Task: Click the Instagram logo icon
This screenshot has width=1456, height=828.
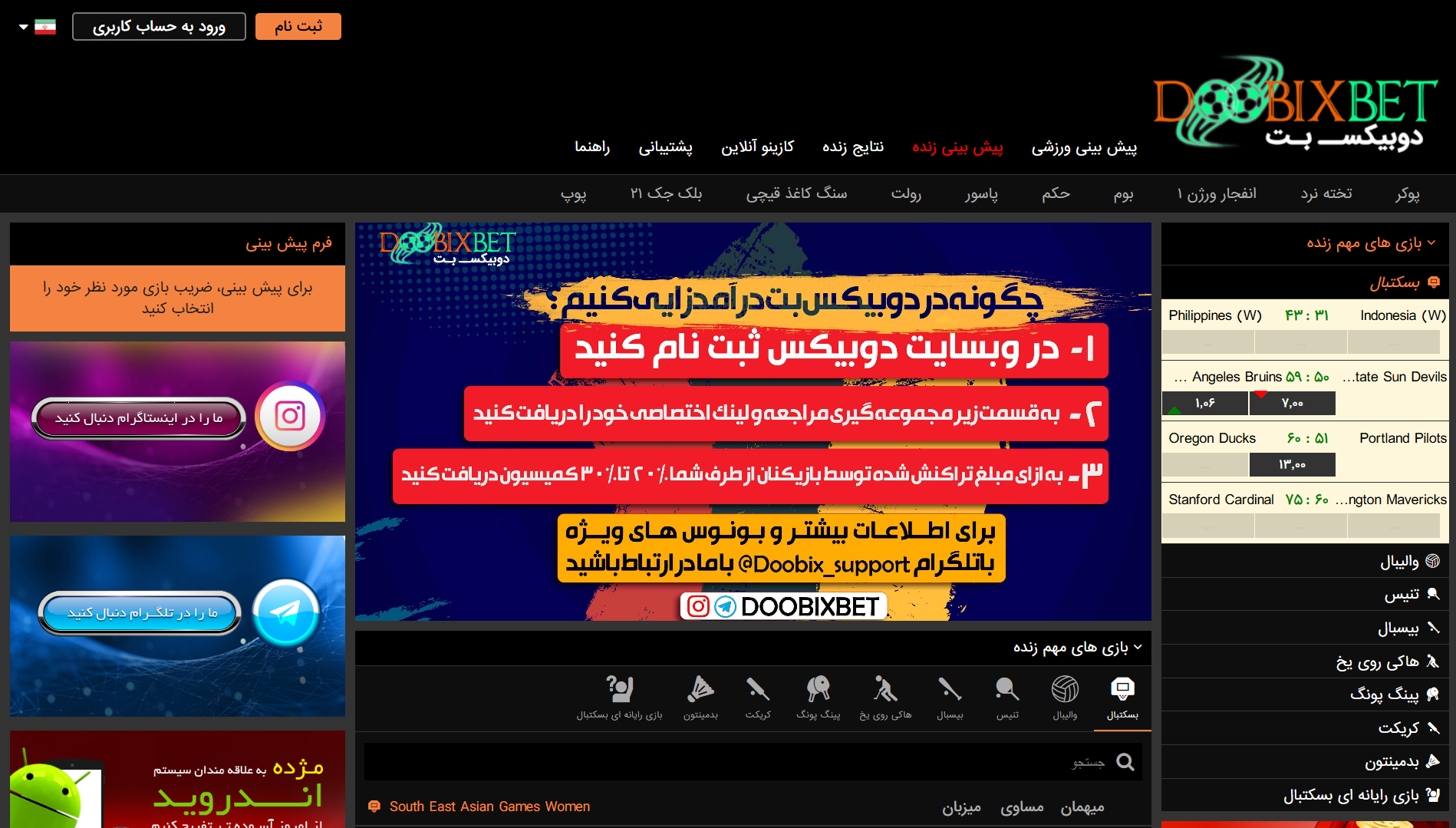Action: pyautogui.click(x=290, y=416)
